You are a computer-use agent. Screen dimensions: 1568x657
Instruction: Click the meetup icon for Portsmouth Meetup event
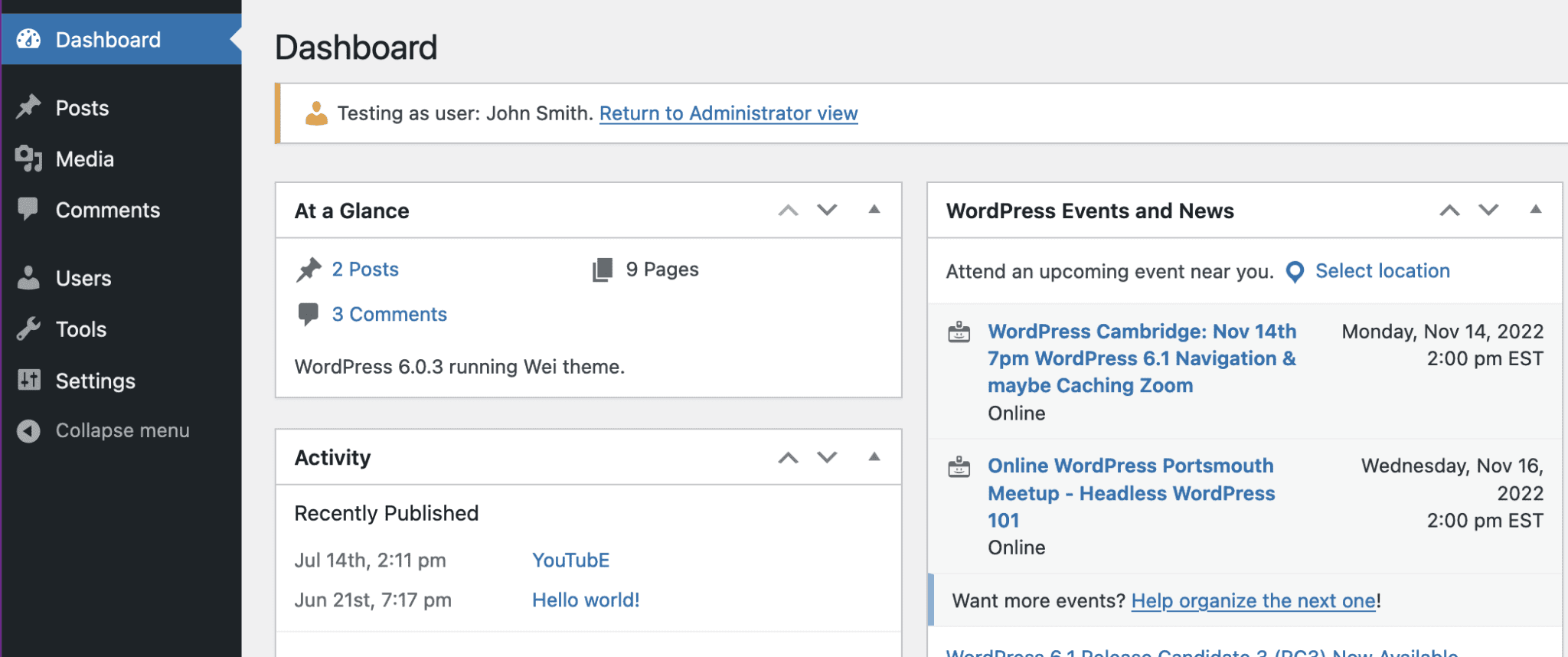click(x=959, y=466)
